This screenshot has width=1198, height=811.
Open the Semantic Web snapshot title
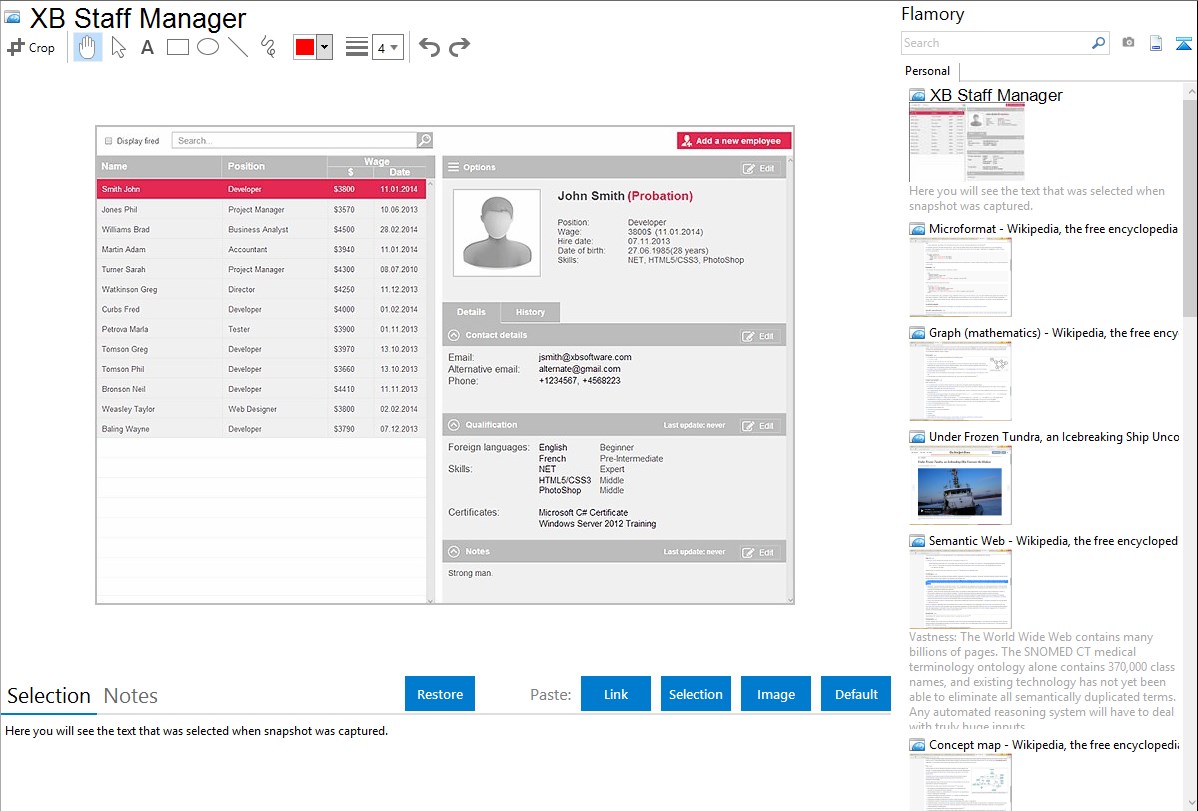(1053, 541)
